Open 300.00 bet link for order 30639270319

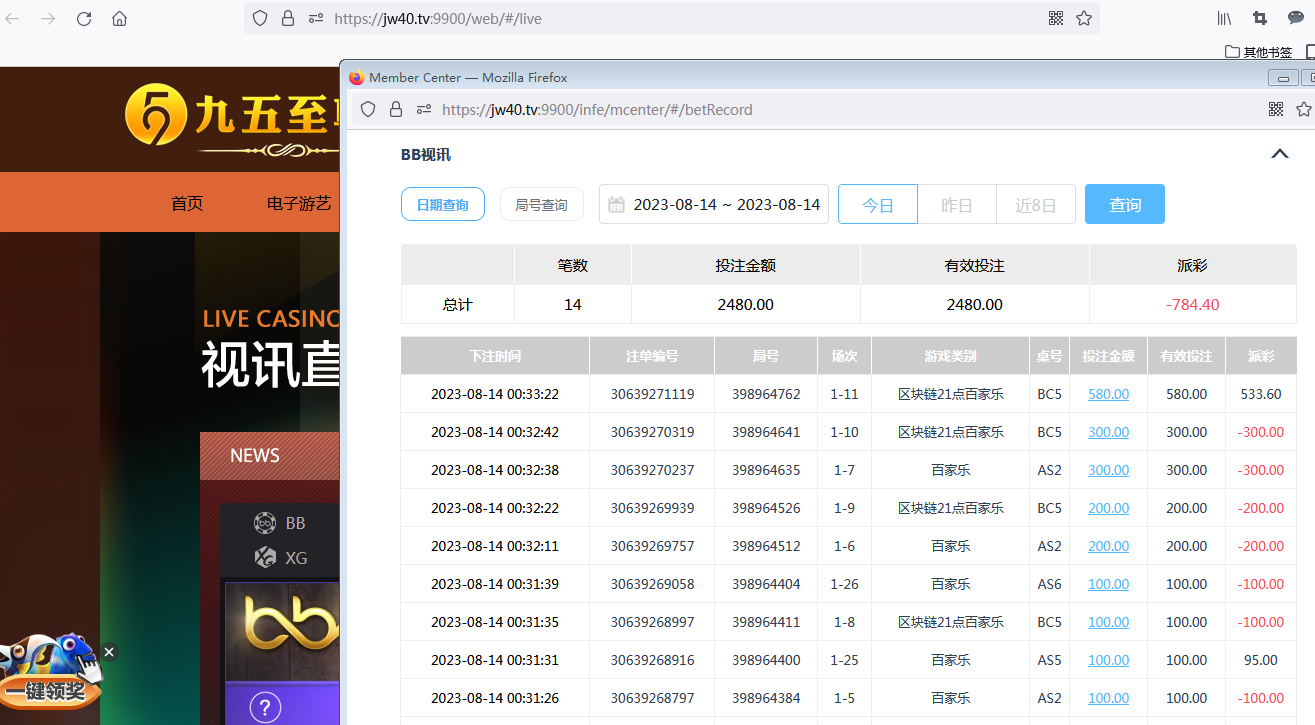1108,432
